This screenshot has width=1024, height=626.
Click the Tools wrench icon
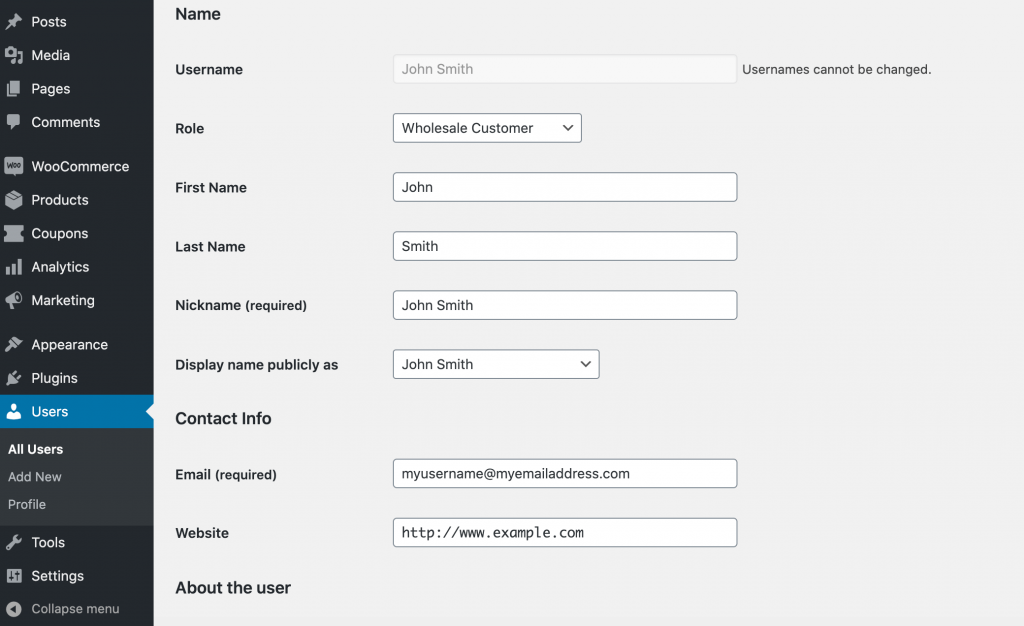pyautogui.click(x=14, y=542)
